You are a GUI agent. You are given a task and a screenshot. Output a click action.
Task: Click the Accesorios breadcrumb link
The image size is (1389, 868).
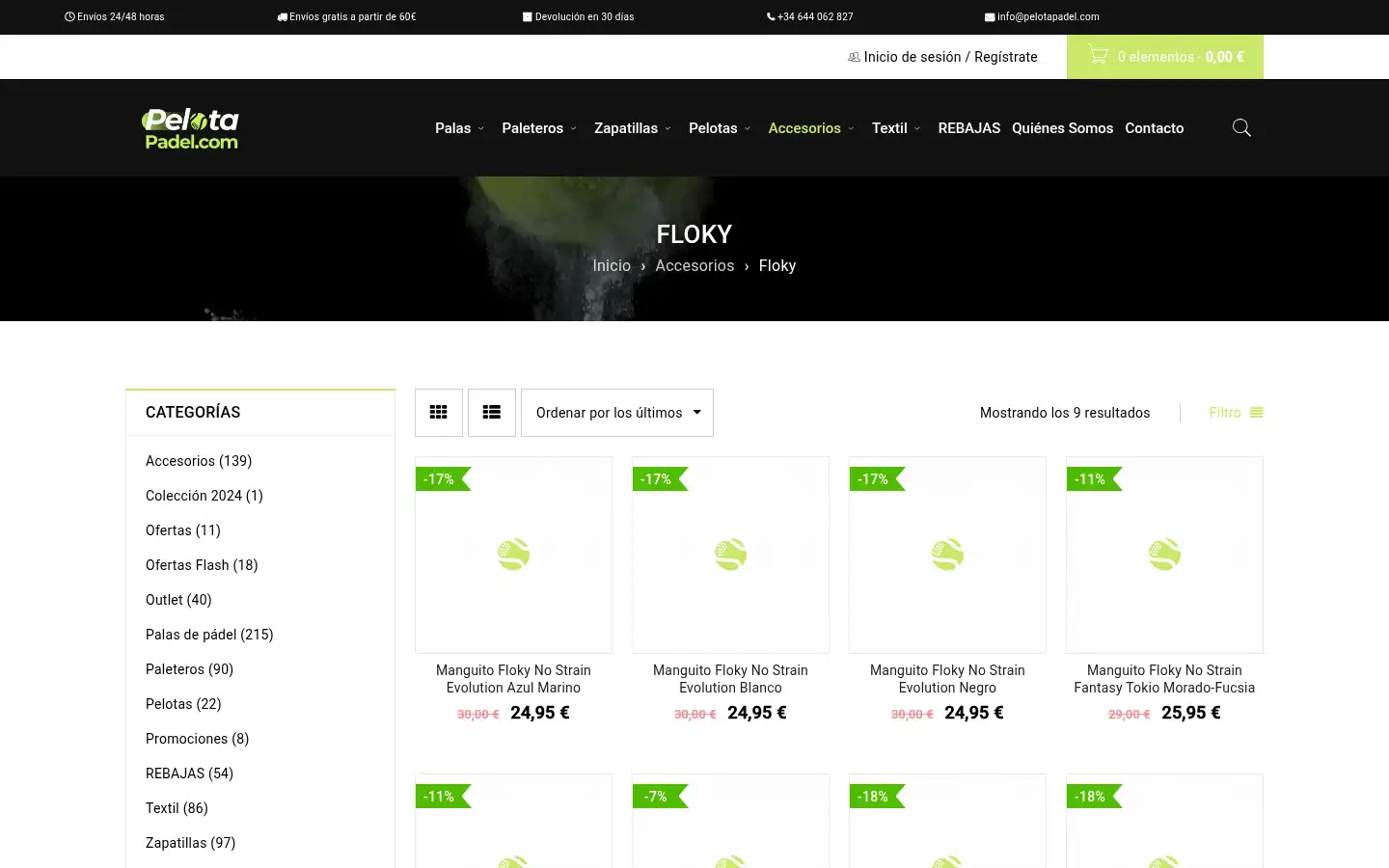[x=694, y=265]
